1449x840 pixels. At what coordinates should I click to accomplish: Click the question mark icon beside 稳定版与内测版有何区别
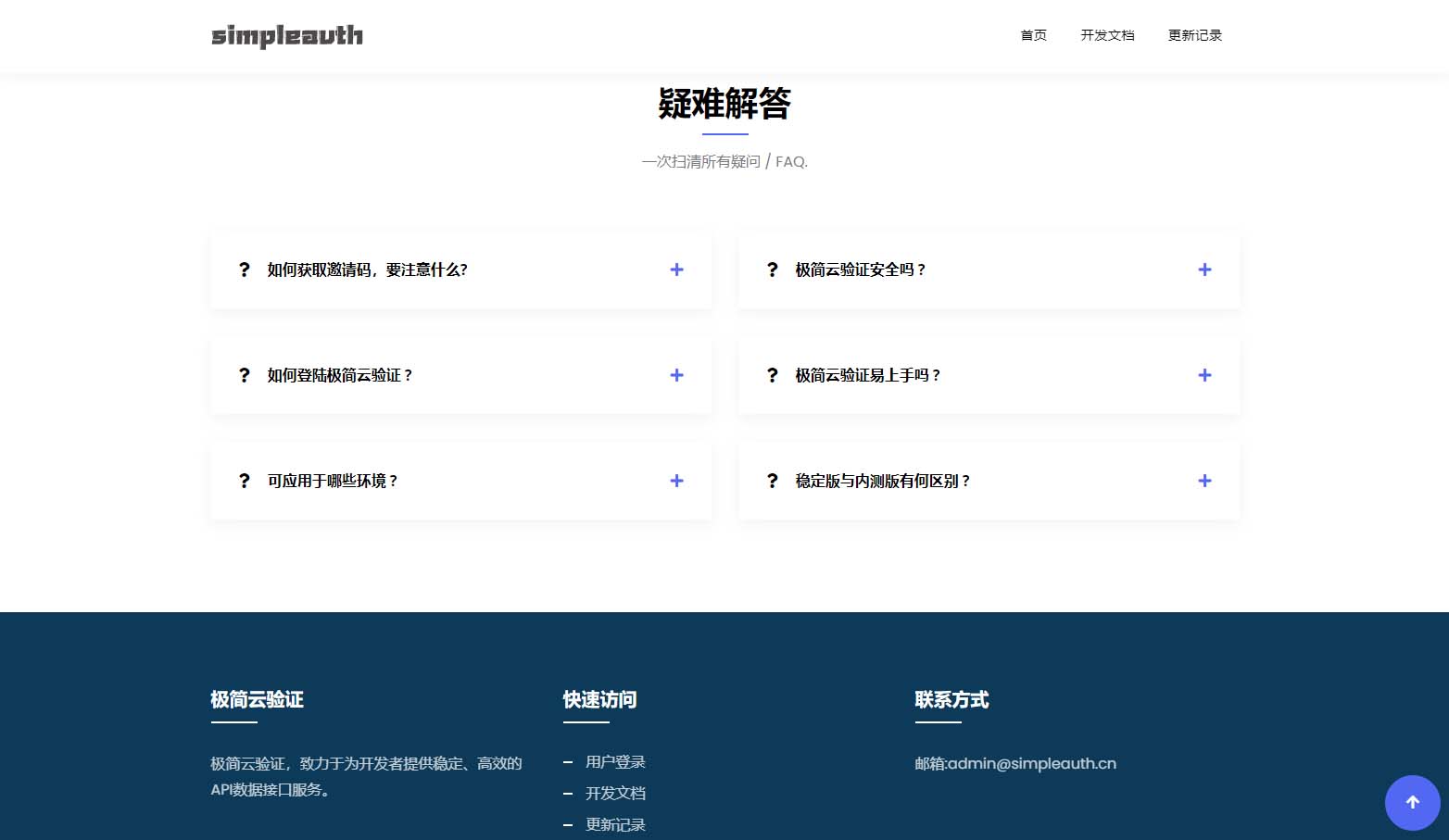pyautogui.click(x=772, y=481)
